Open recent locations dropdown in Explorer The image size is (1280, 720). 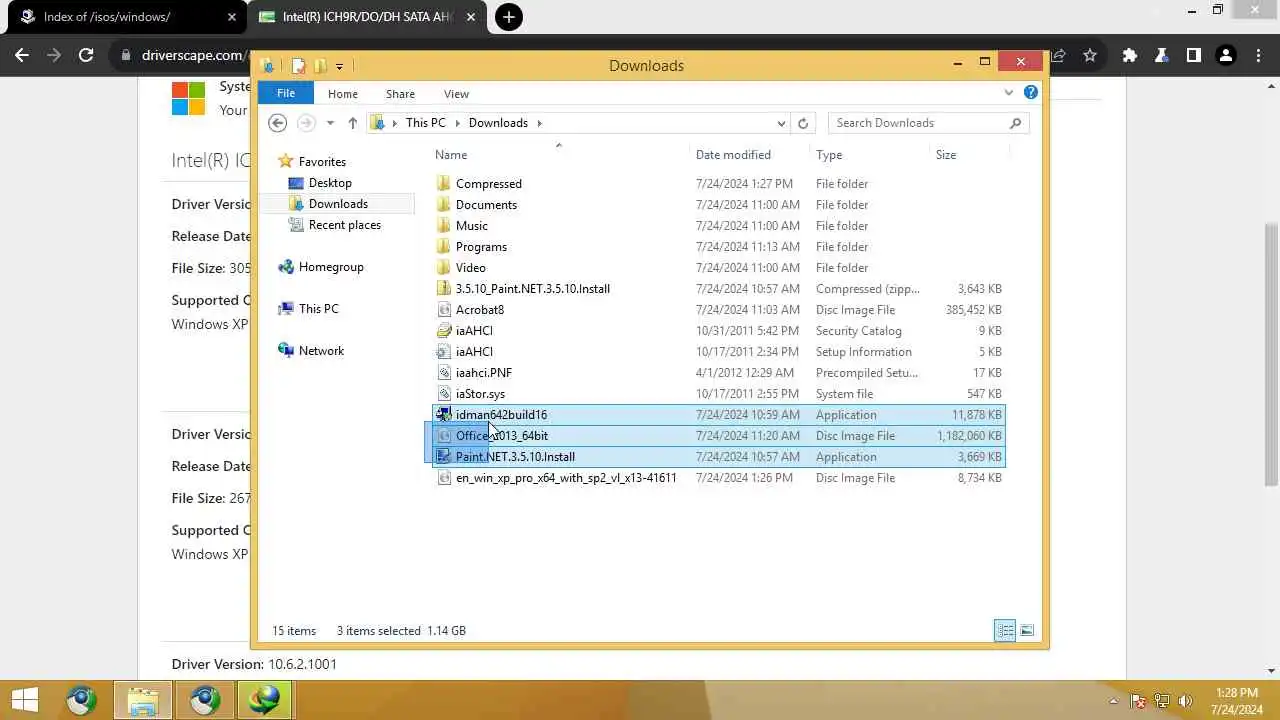coord(330,123)
